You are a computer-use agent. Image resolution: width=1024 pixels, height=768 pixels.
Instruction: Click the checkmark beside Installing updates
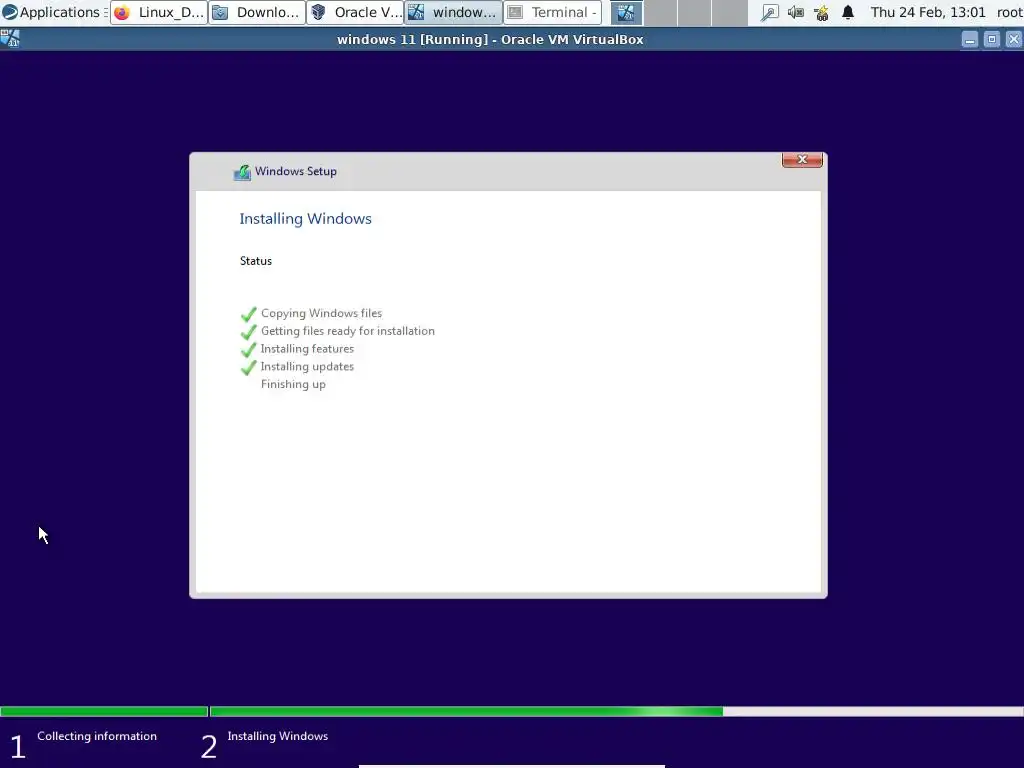coord(248,367)
